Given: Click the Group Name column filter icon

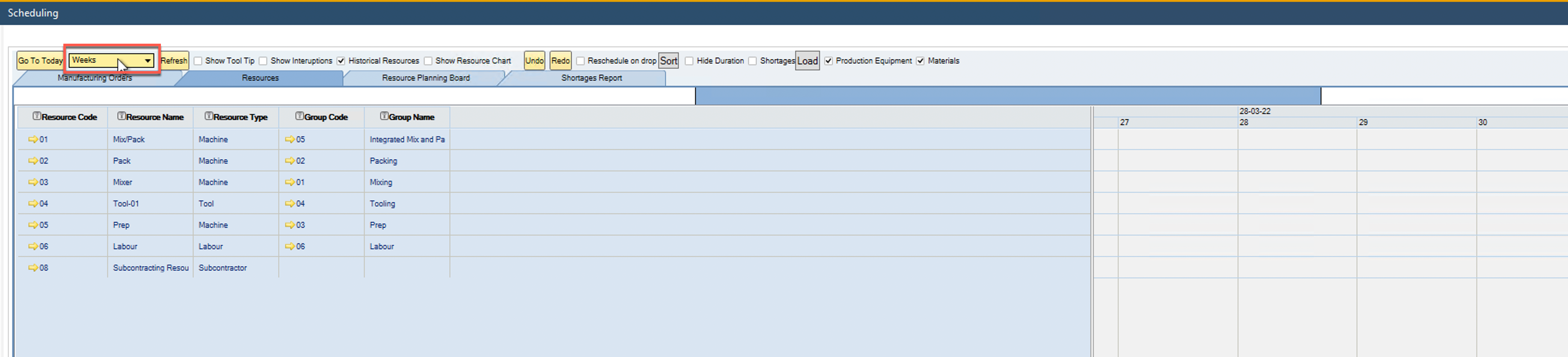Looking at the screenshot, I should [x=384, y=116].
